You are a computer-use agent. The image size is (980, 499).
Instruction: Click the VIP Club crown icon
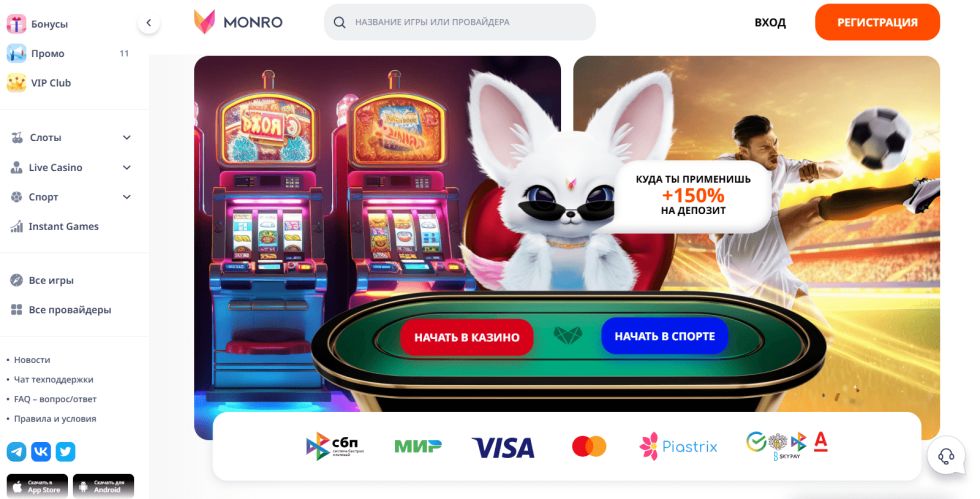pos(16,83)
